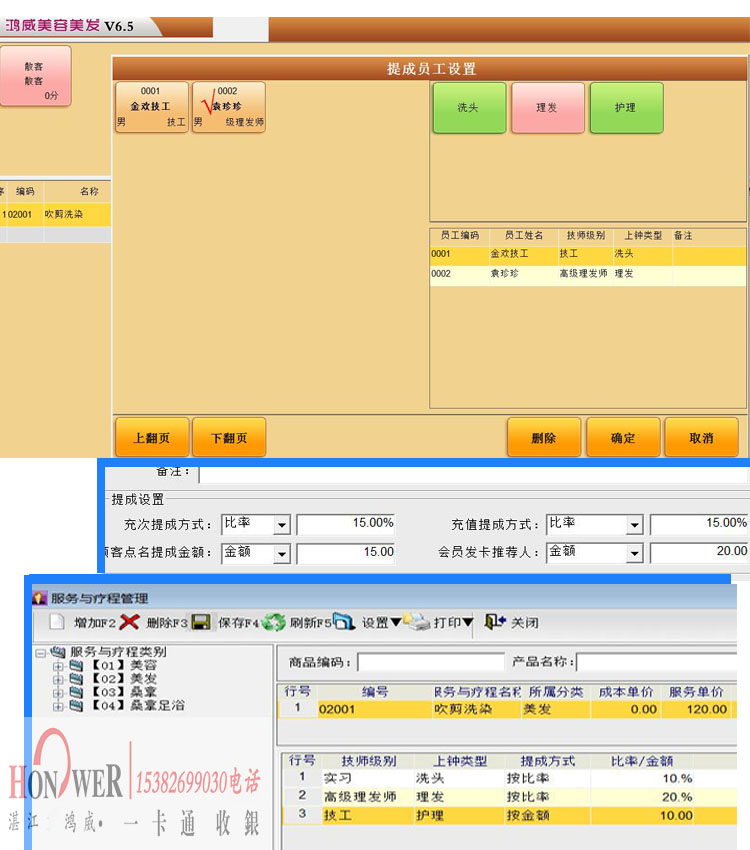Select commission row 1 实习 洗头
The height and width of the screenshot is (850, 750).
[509, 778]
